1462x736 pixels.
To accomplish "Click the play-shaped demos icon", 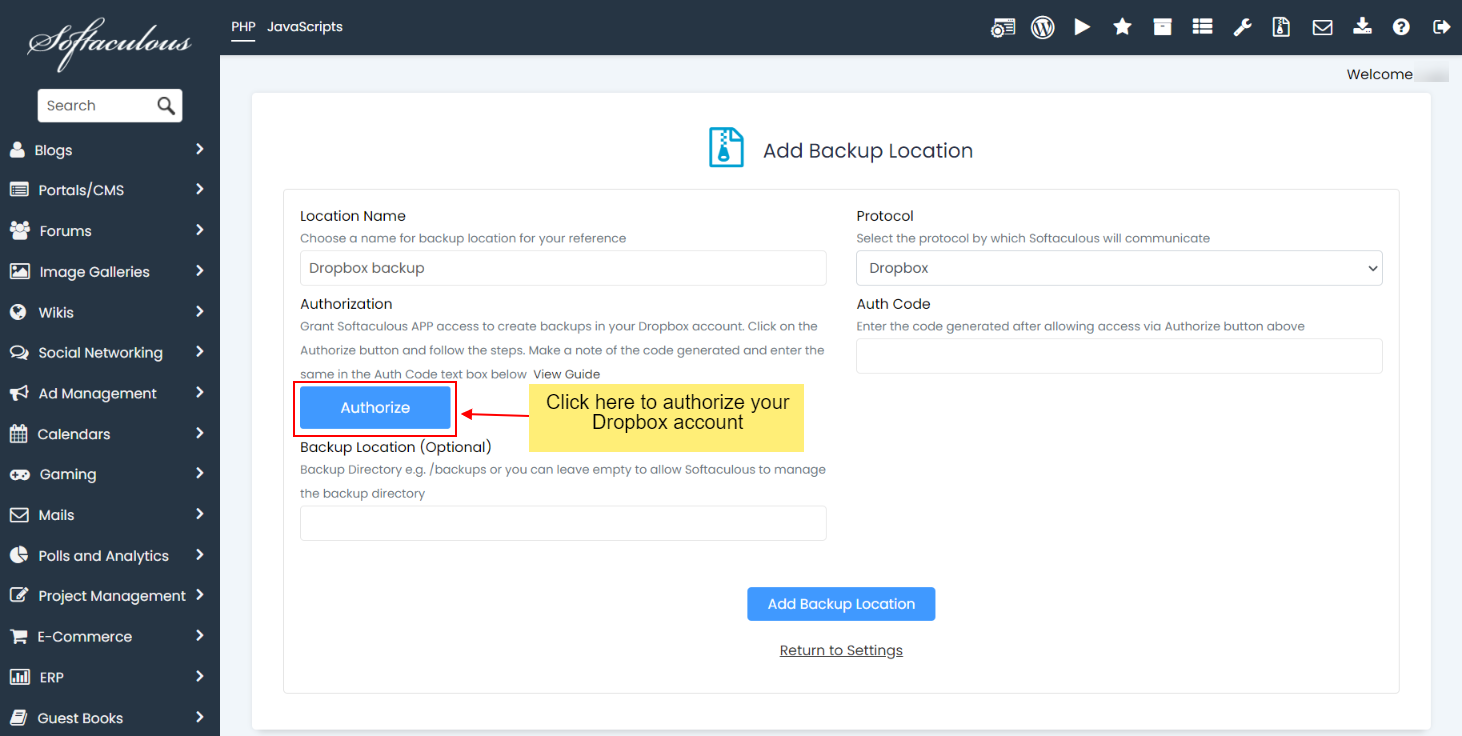I will point(1083,27).
